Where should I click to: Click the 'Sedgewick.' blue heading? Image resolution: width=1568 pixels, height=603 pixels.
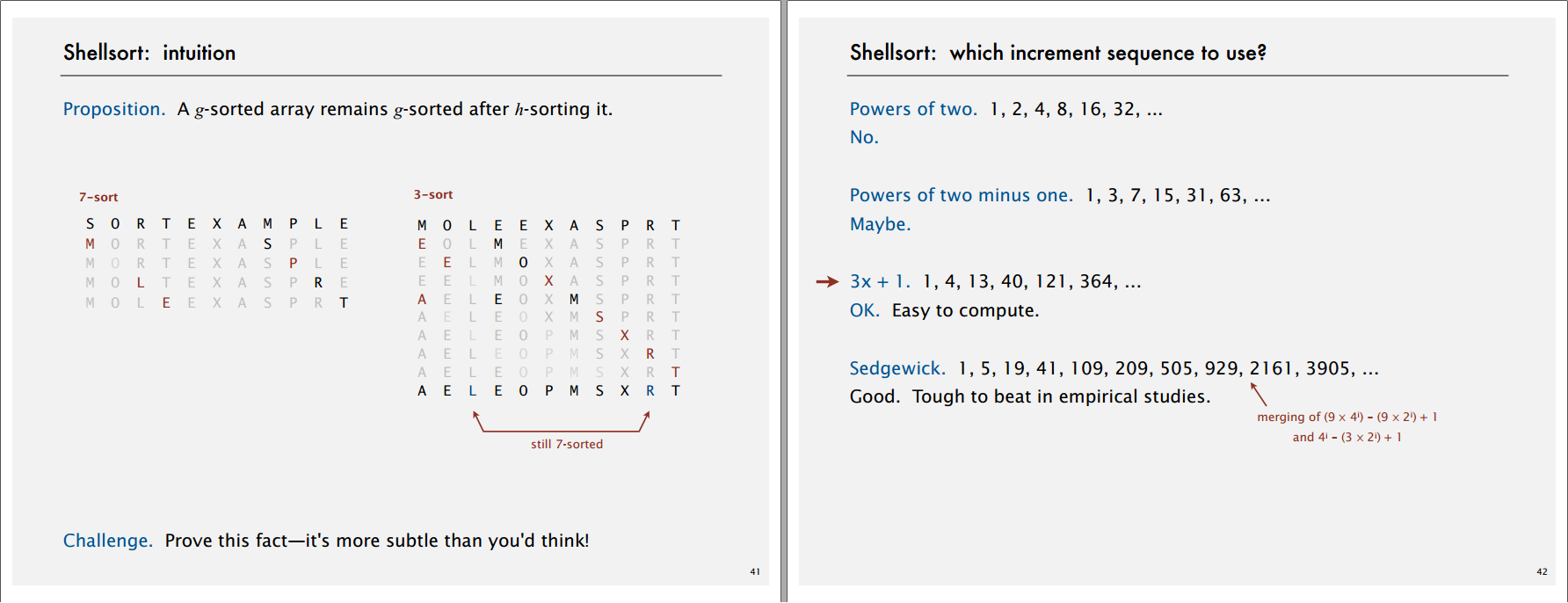tap(897, 368)
